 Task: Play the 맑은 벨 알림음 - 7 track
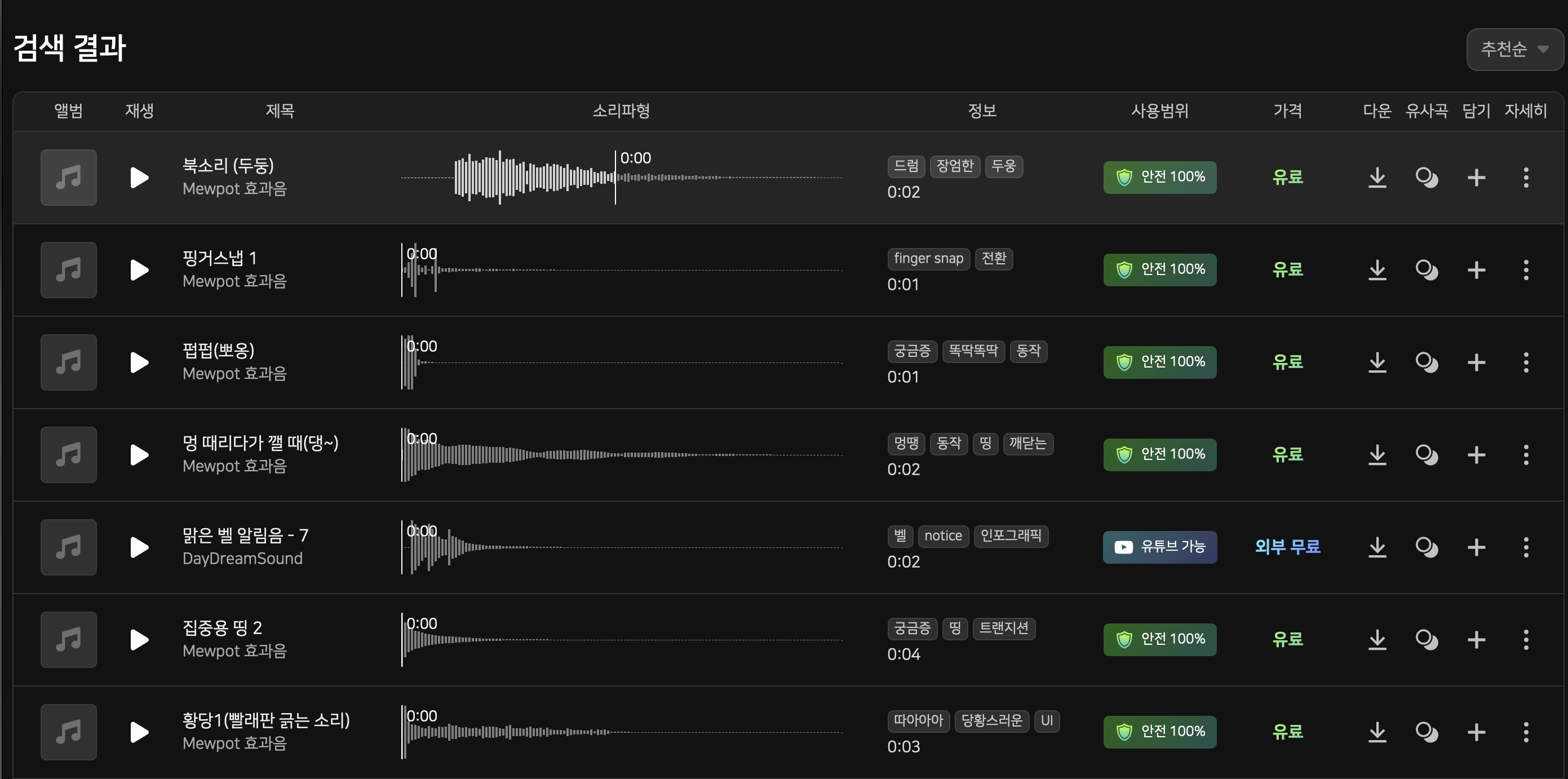pyautogui.click(x=139, y=548)
